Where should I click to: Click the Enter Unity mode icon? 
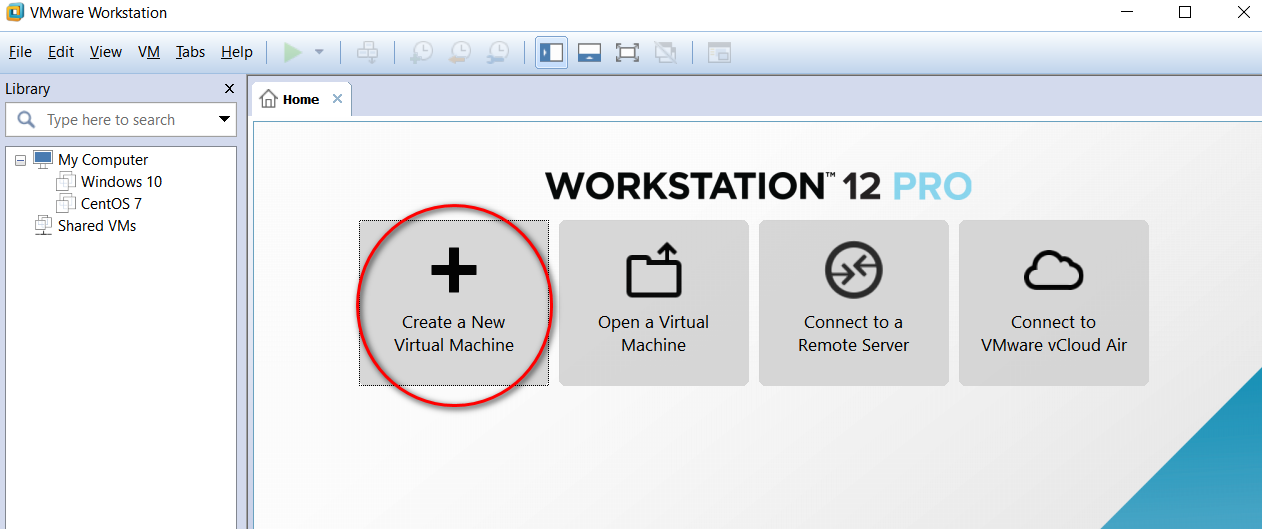[665, 52]
